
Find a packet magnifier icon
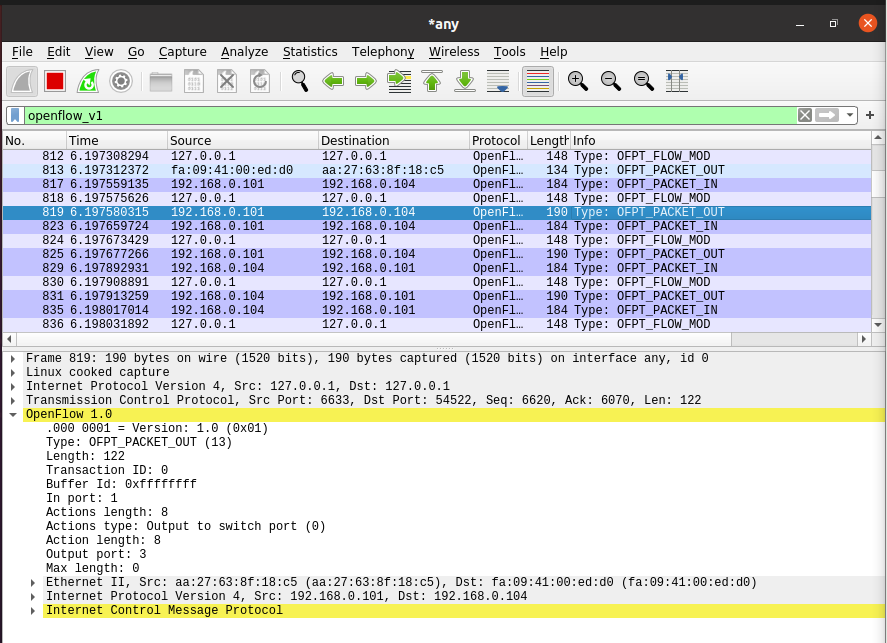click(x=300, y=81)
